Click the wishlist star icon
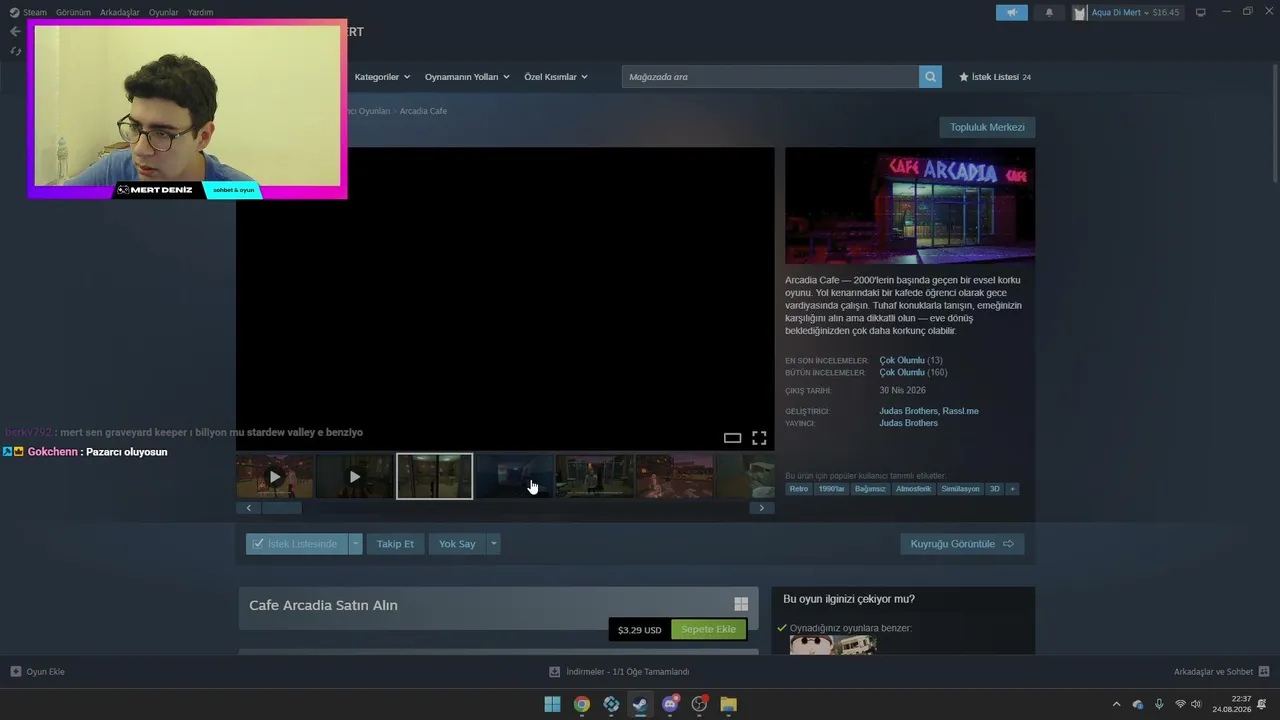The image size is (1280, 720). click(x=964, y=77)
